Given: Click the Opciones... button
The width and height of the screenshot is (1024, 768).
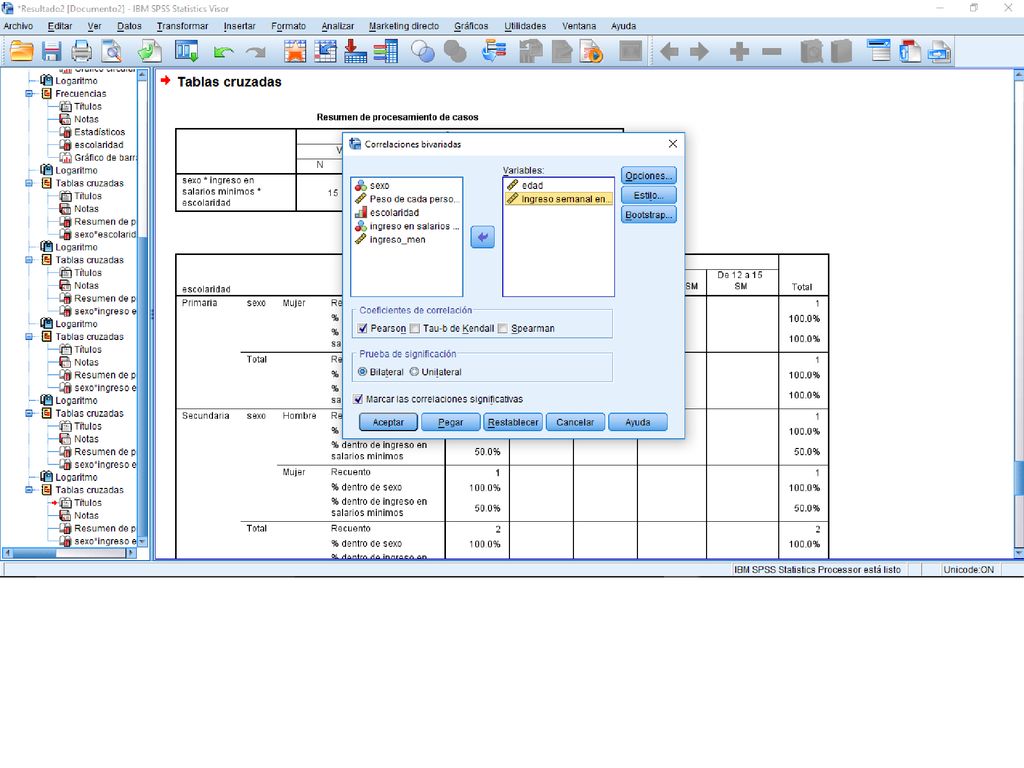Looking at the screenshot, I should tap(648, 176).
